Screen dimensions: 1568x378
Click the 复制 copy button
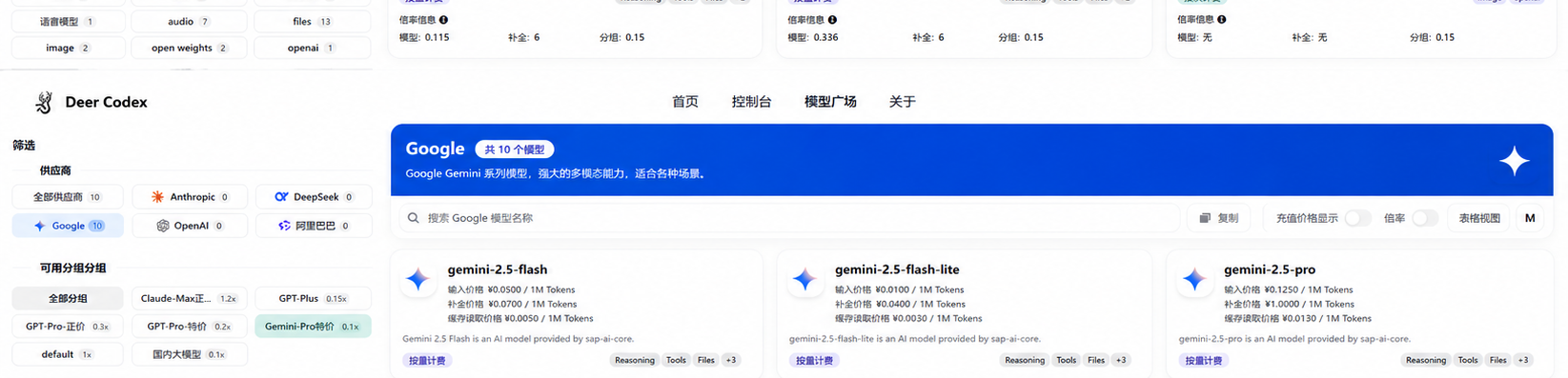tap(1219, 218)
